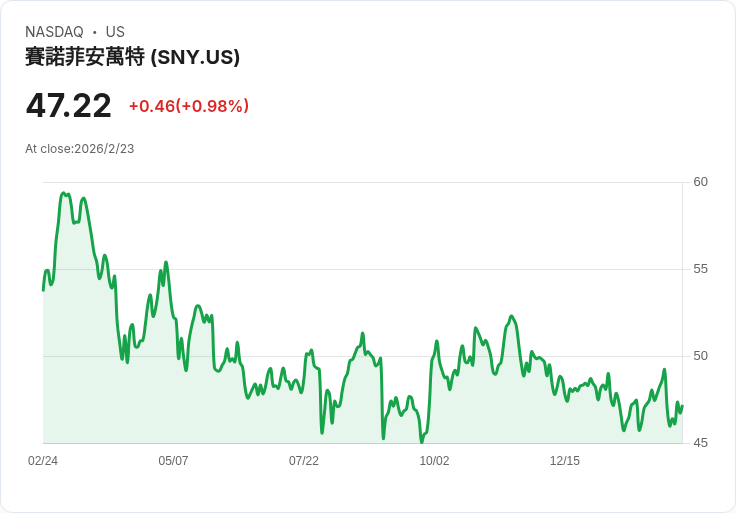Select the 07/22 date on x-axis
736x513 pixels.
(304, 461)
